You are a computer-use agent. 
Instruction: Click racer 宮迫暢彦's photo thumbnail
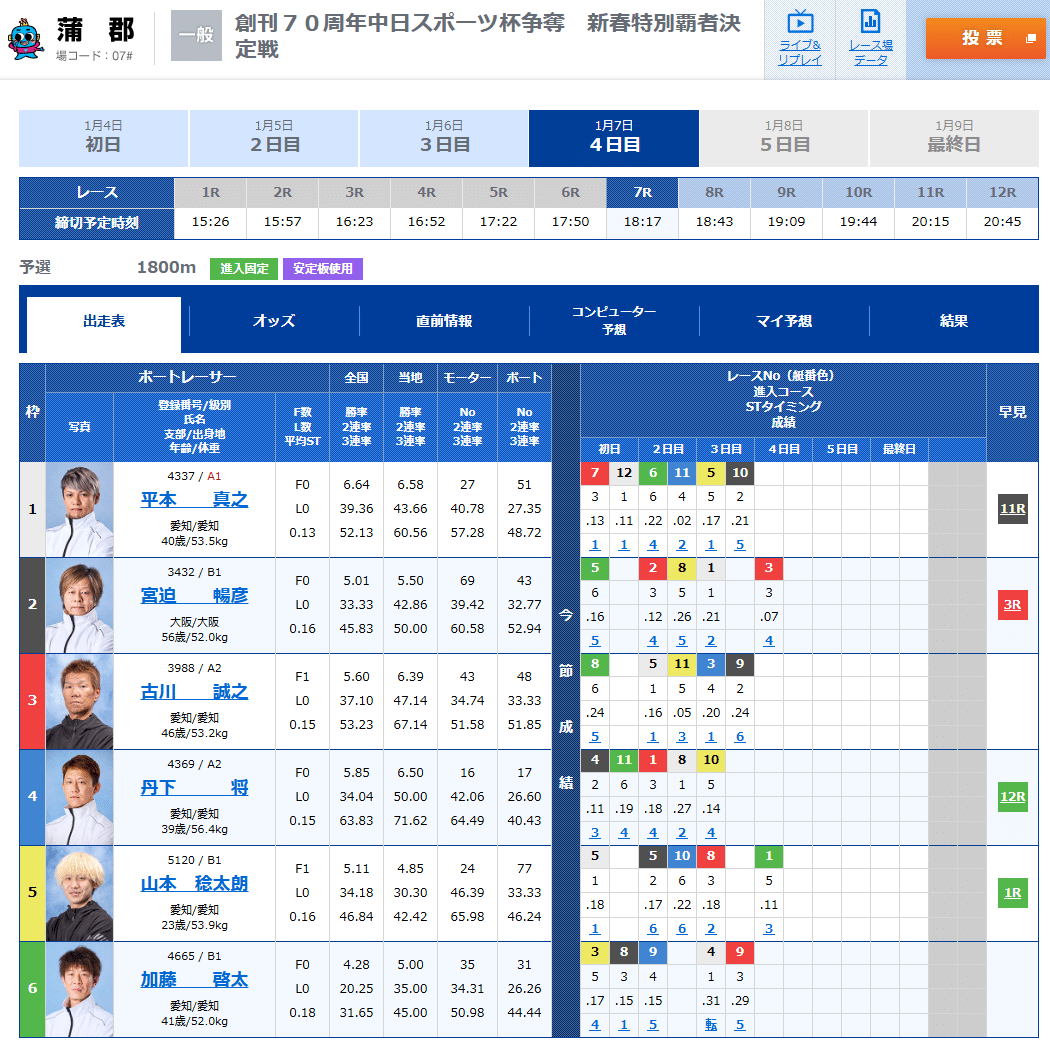click(x=79, y=605)
